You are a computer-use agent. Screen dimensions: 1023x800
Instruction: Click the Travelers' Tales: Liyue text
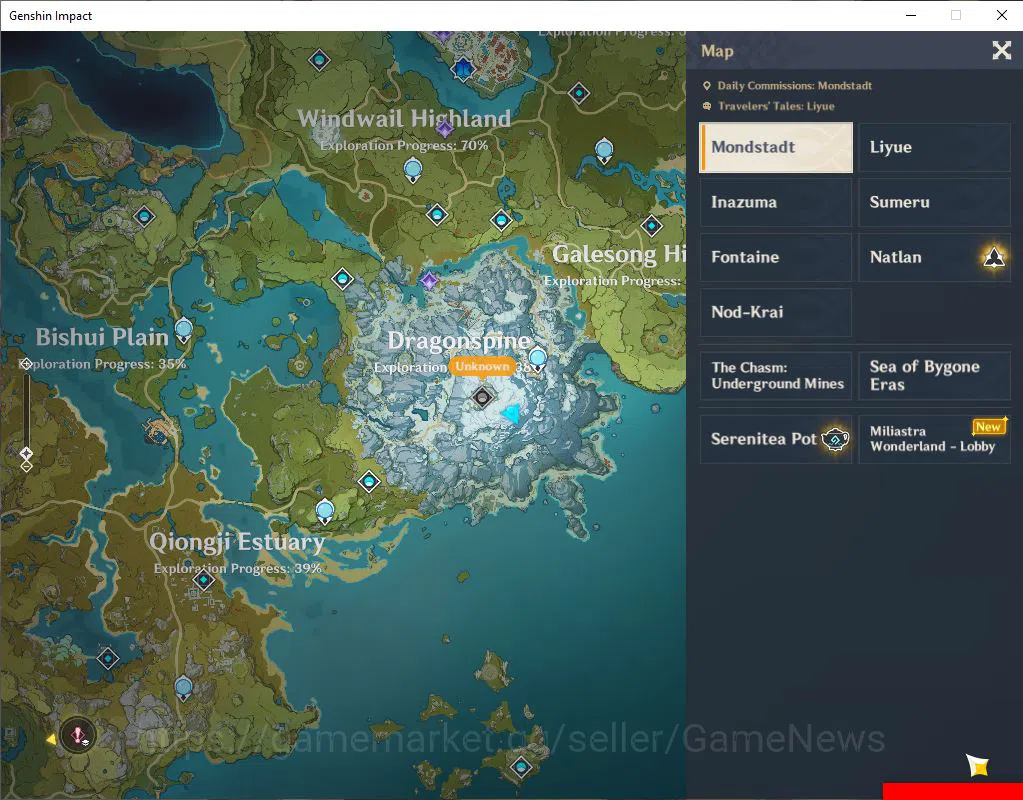[776, 106]
